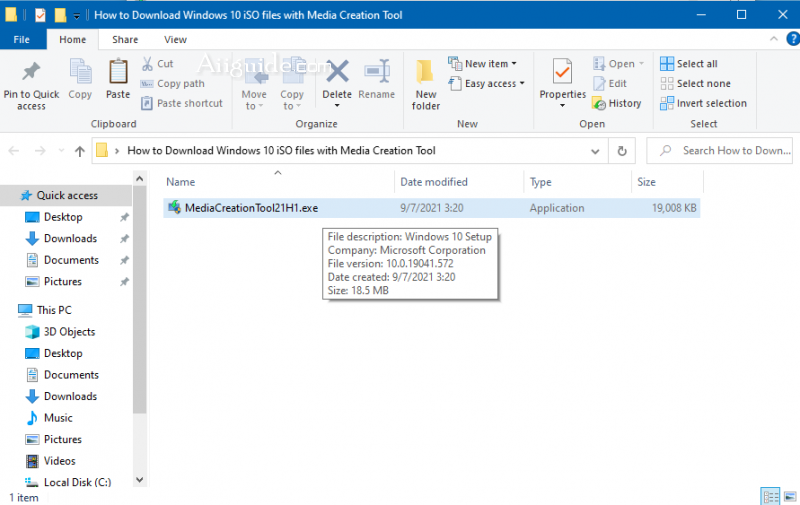This screenshot has height=505, width=800.
Task: Click title bar New folder icon
Action: pyautogui.click(x=60, y=15)
